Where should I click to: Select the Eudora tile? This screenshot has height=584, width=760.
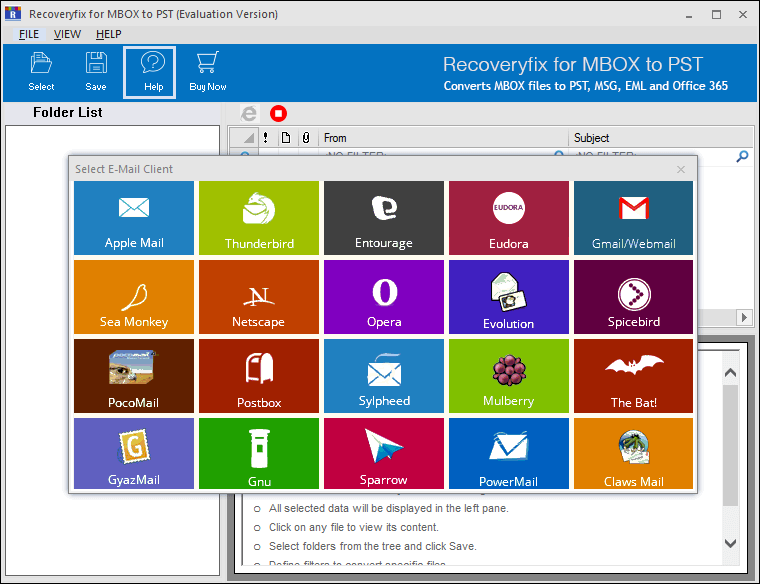click(x=509, y=218)
